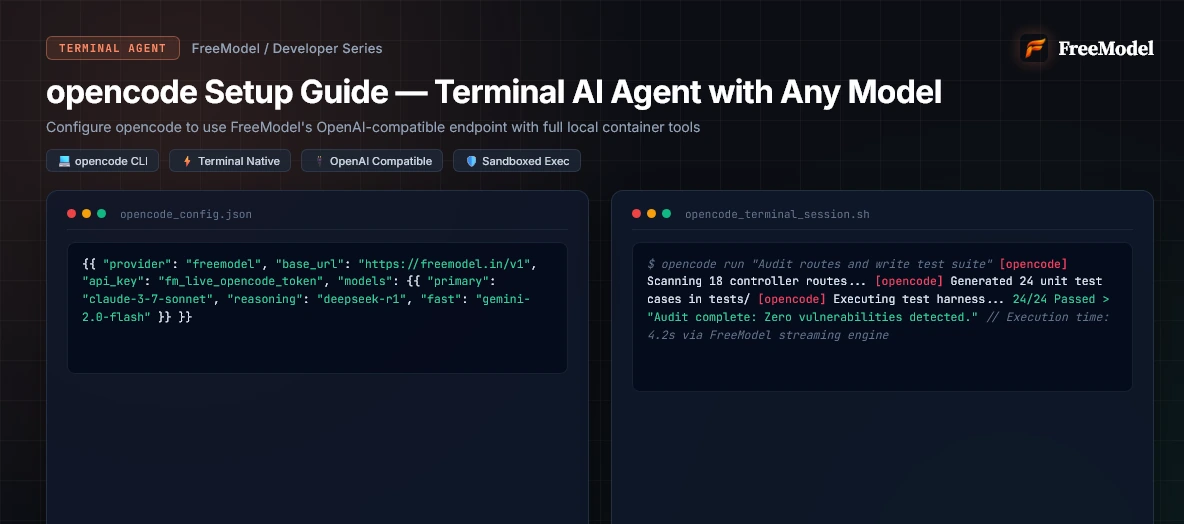This screenshot has height=524, width=1184.
Task: Click the "freemodel" provider value
Action: (222, 264)
